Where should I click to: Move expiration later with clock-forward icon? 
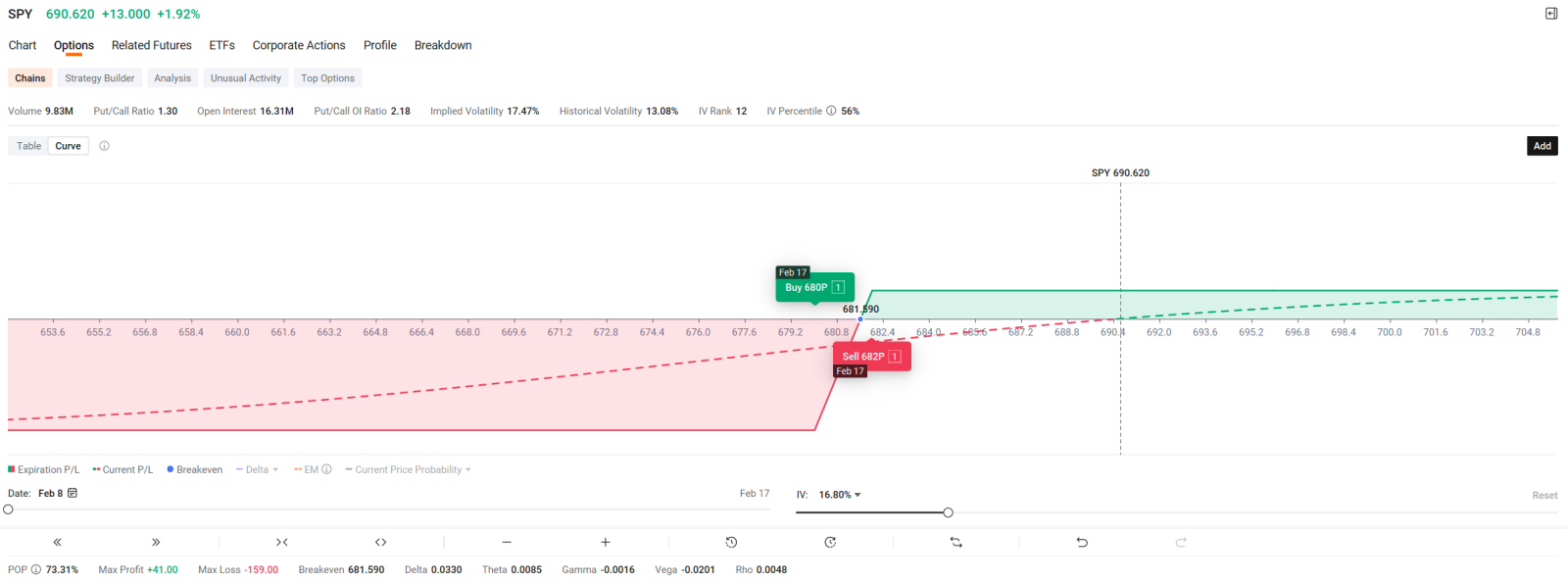(830, 542)
